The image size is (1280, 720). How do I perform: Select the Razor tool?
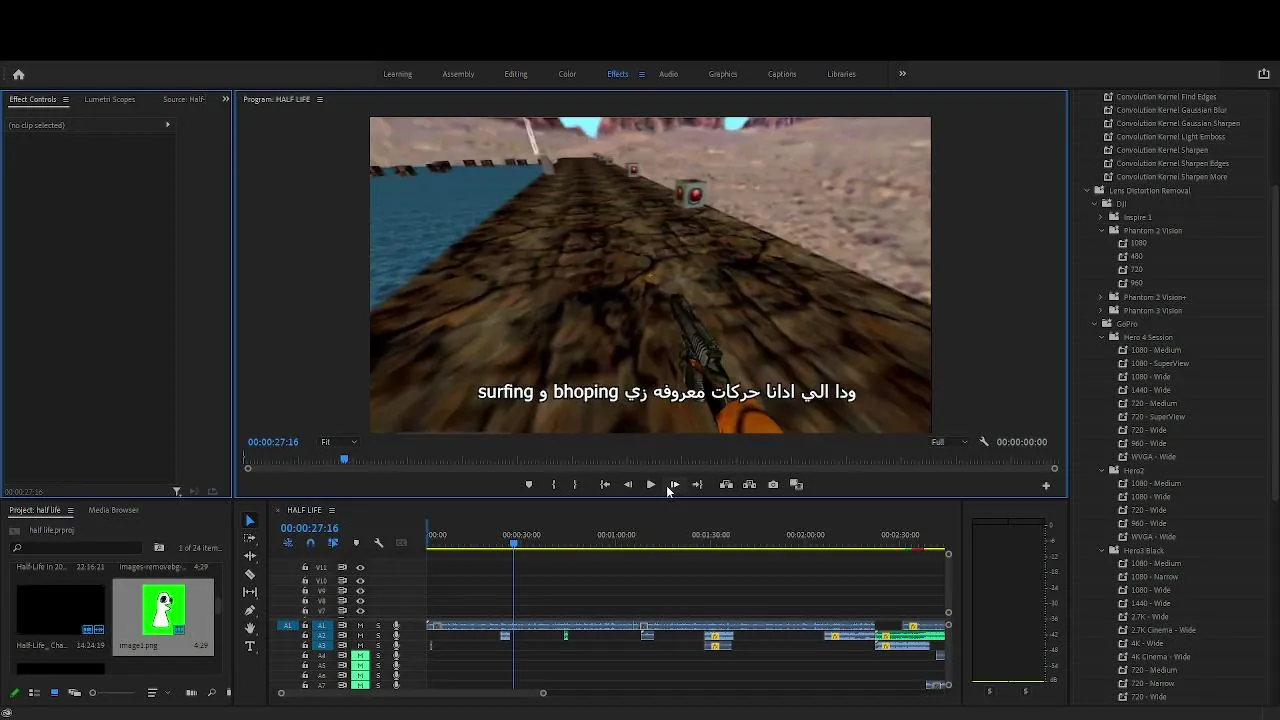coord(250,574)
